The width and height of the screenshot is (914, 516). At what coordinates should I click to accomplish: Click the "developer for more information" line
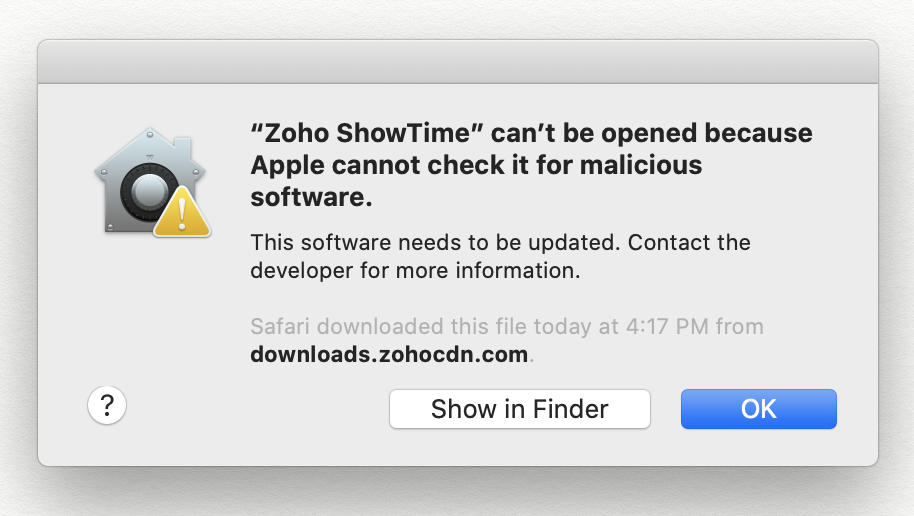[415, 269]
